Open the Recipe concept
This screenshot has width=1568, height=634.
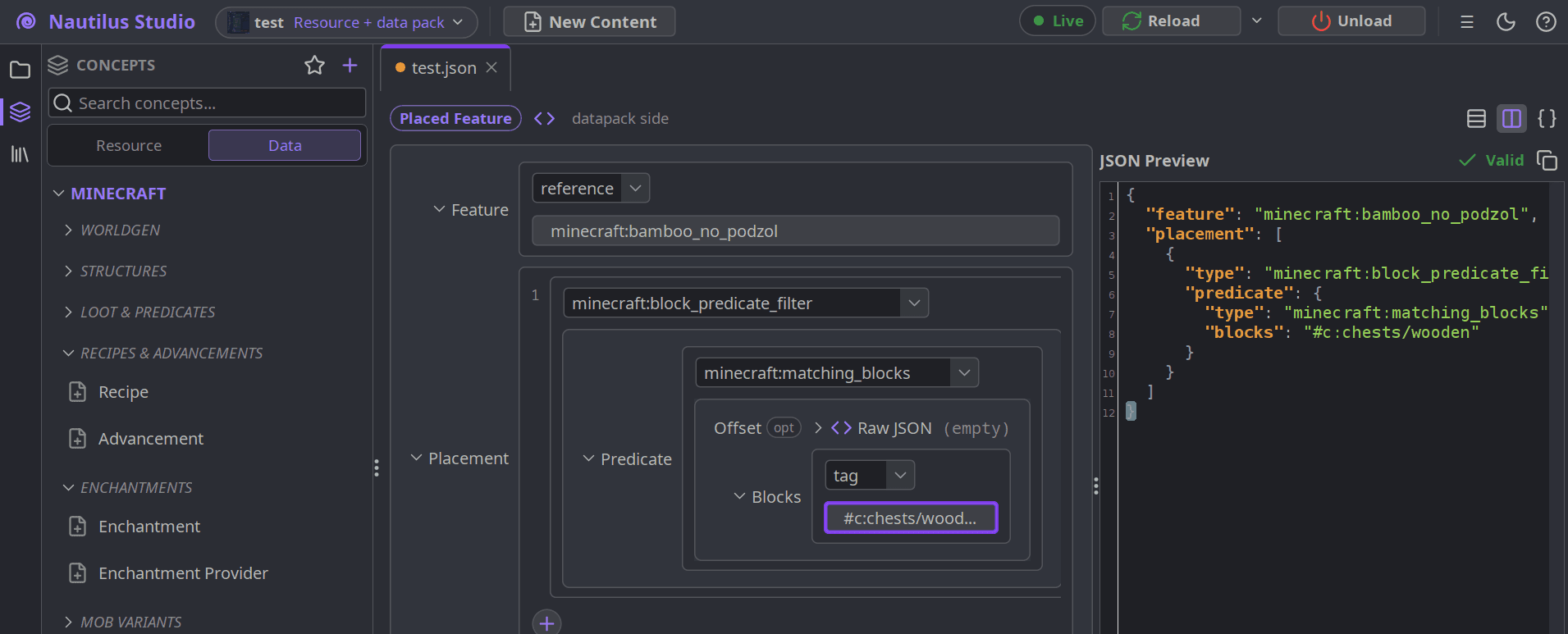pyautogui.click(x=123, y=392)
